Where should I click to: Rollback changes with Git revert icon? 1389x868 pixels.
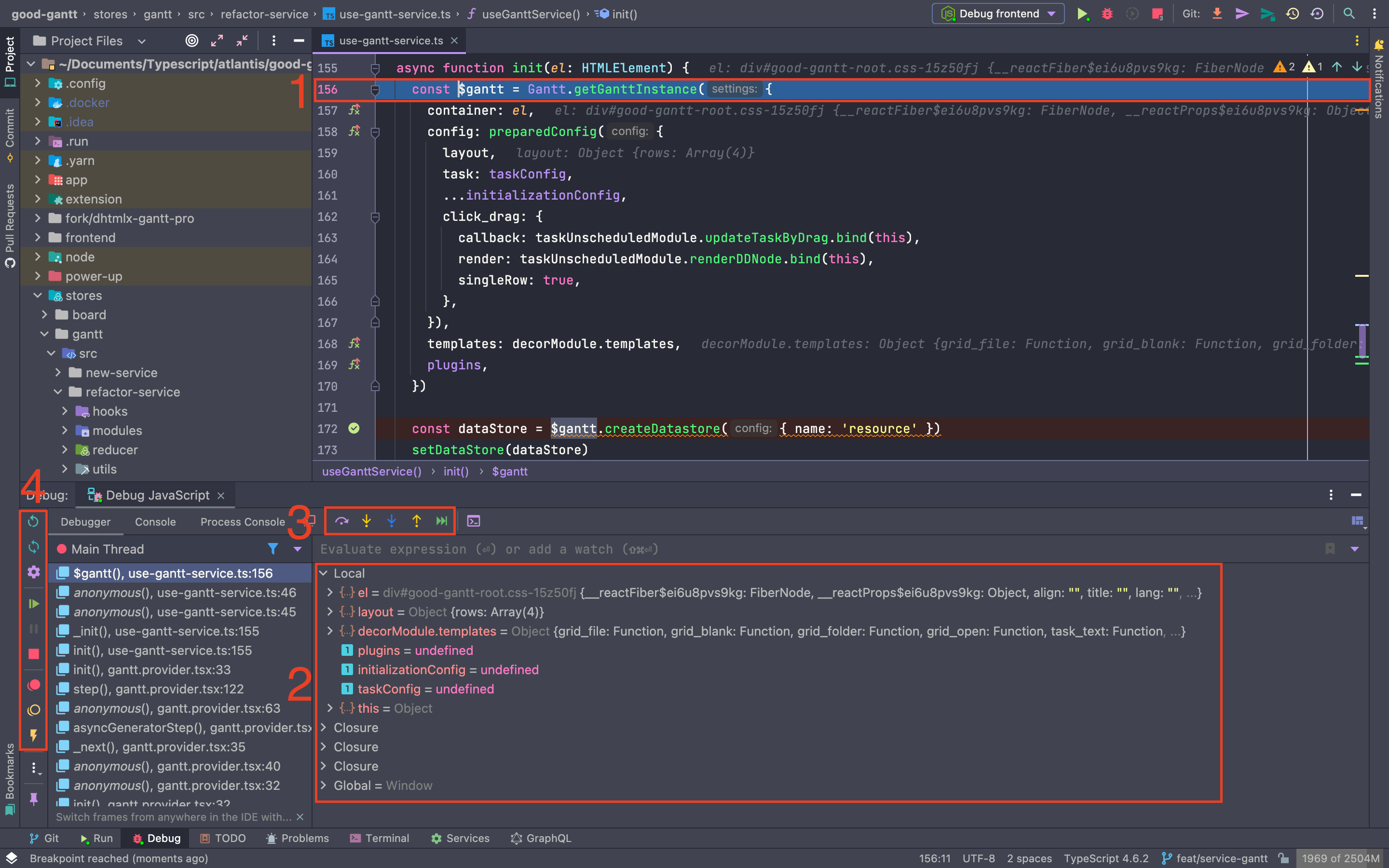(x=1317, y=14)
